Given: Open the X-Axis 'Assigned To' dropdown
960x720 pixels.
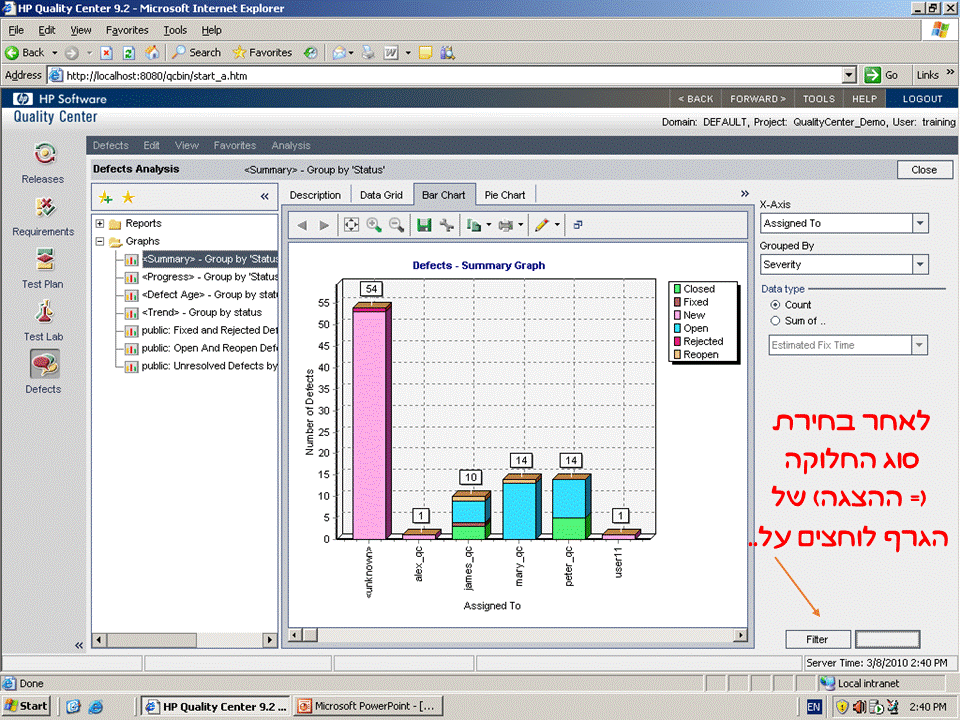Looking at the screenshot, I should click(x=920, y=223).
